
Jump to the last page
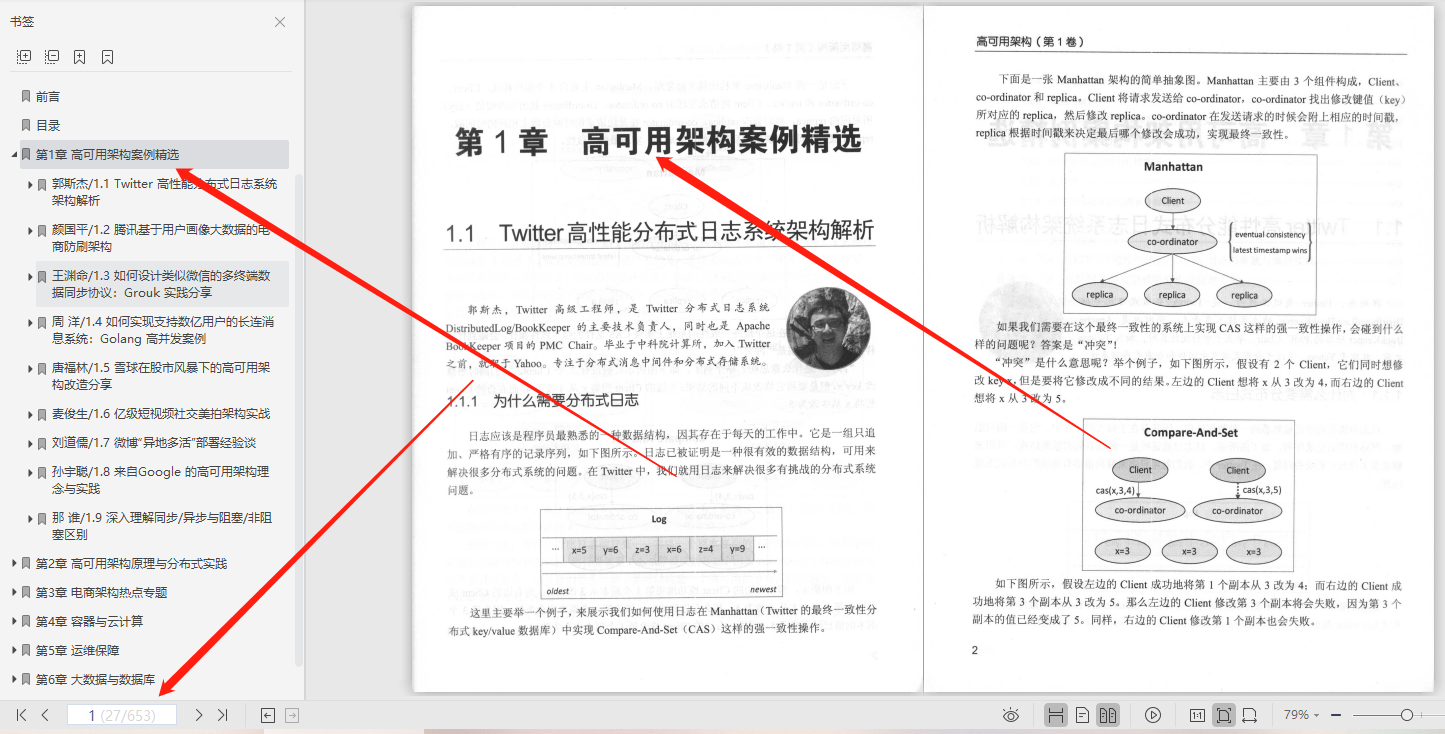coord(223,715)
